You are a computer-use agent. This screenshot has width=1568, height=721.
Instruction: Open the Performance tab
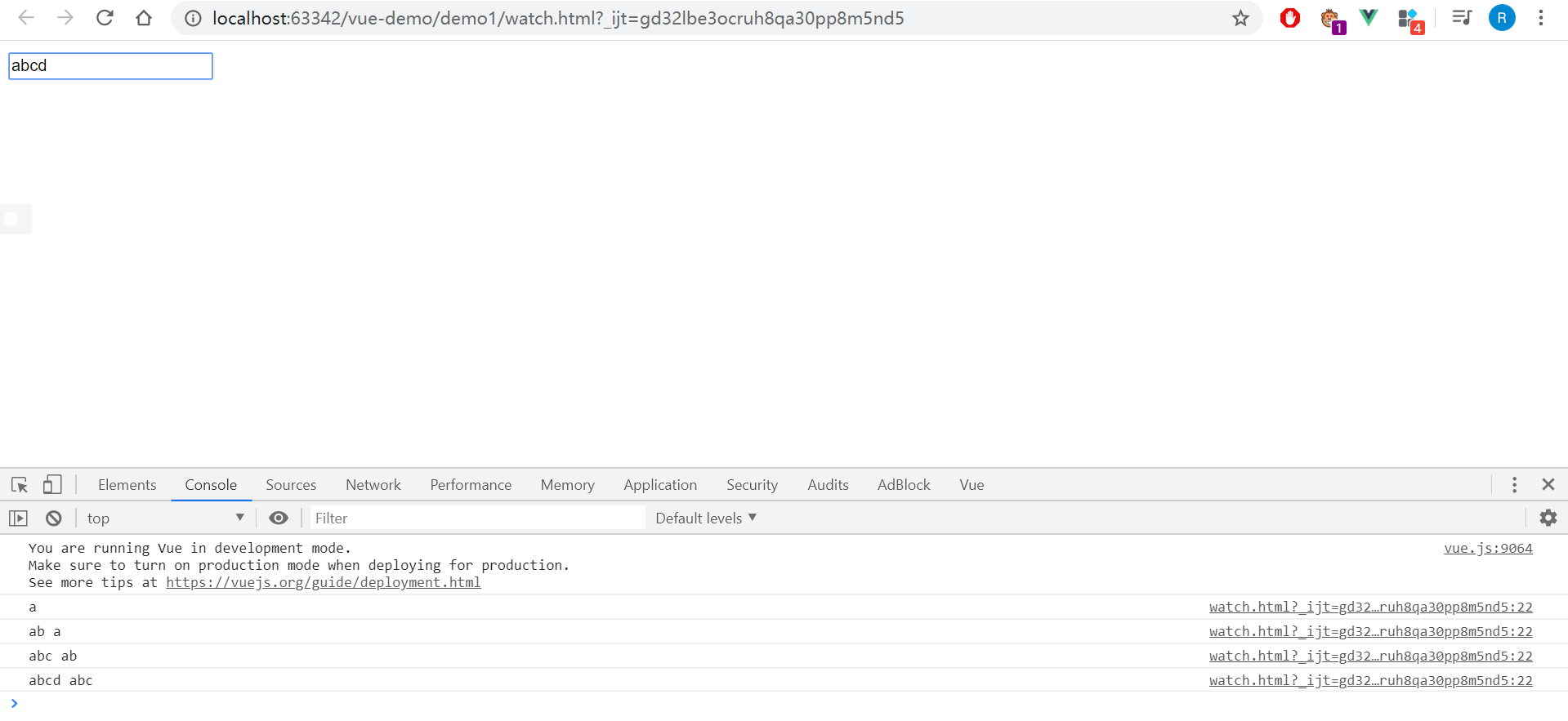pos(471,485)
